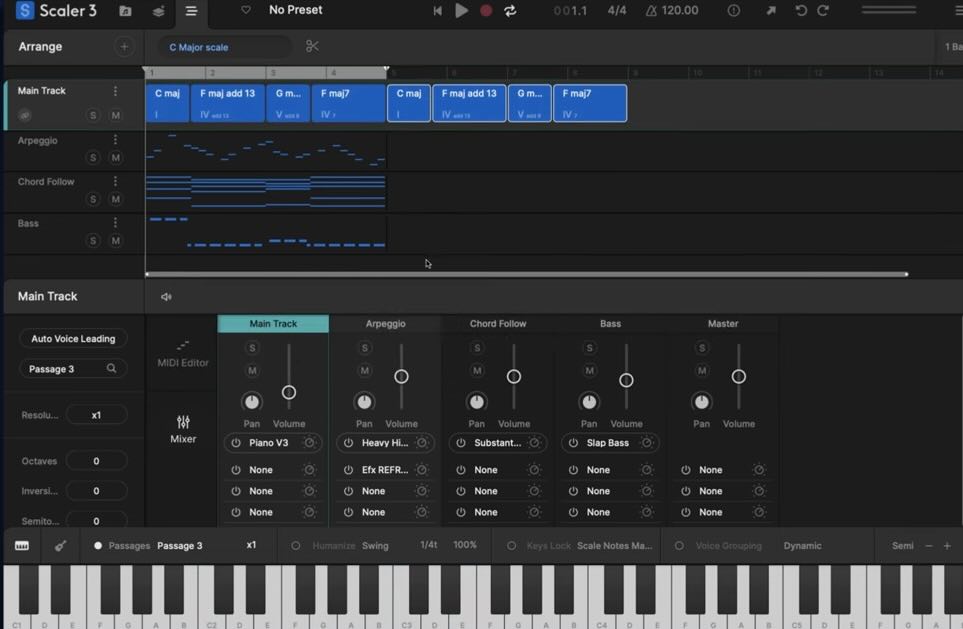Open the C Major scale selector
963x629 pixels.
tap(225, 47)
